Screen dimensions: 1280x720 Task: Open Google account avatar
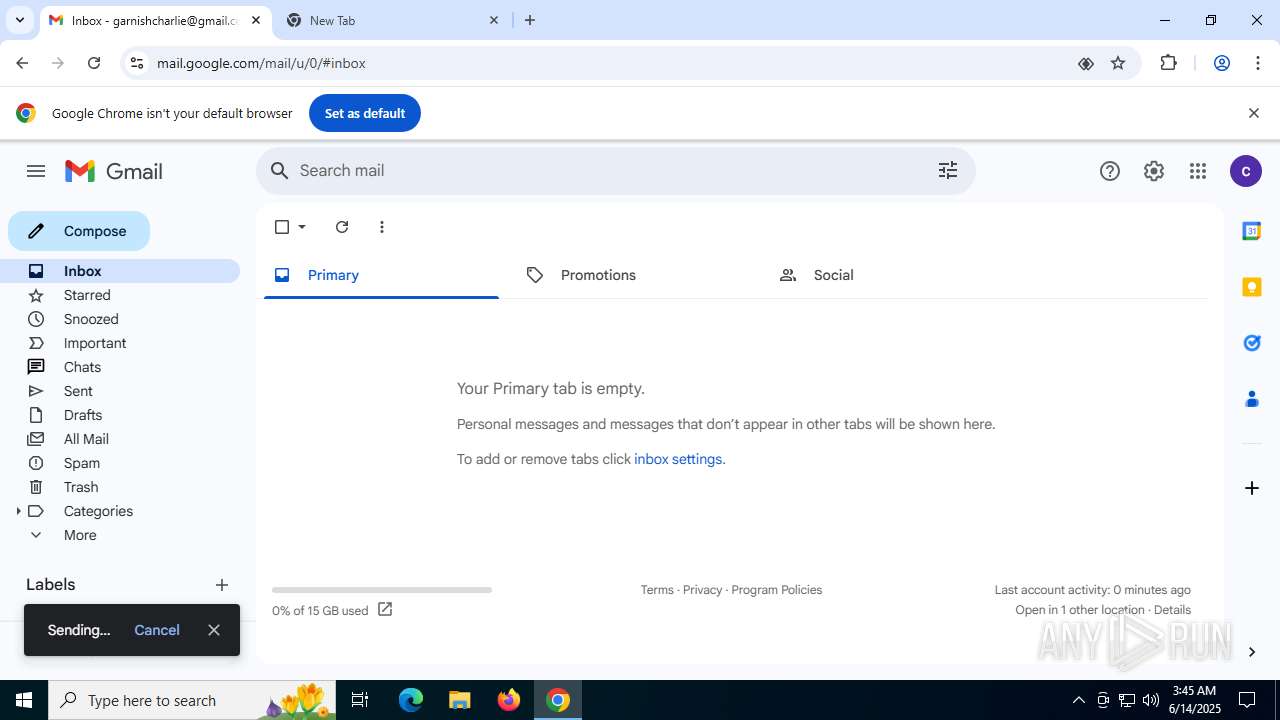1245,171
